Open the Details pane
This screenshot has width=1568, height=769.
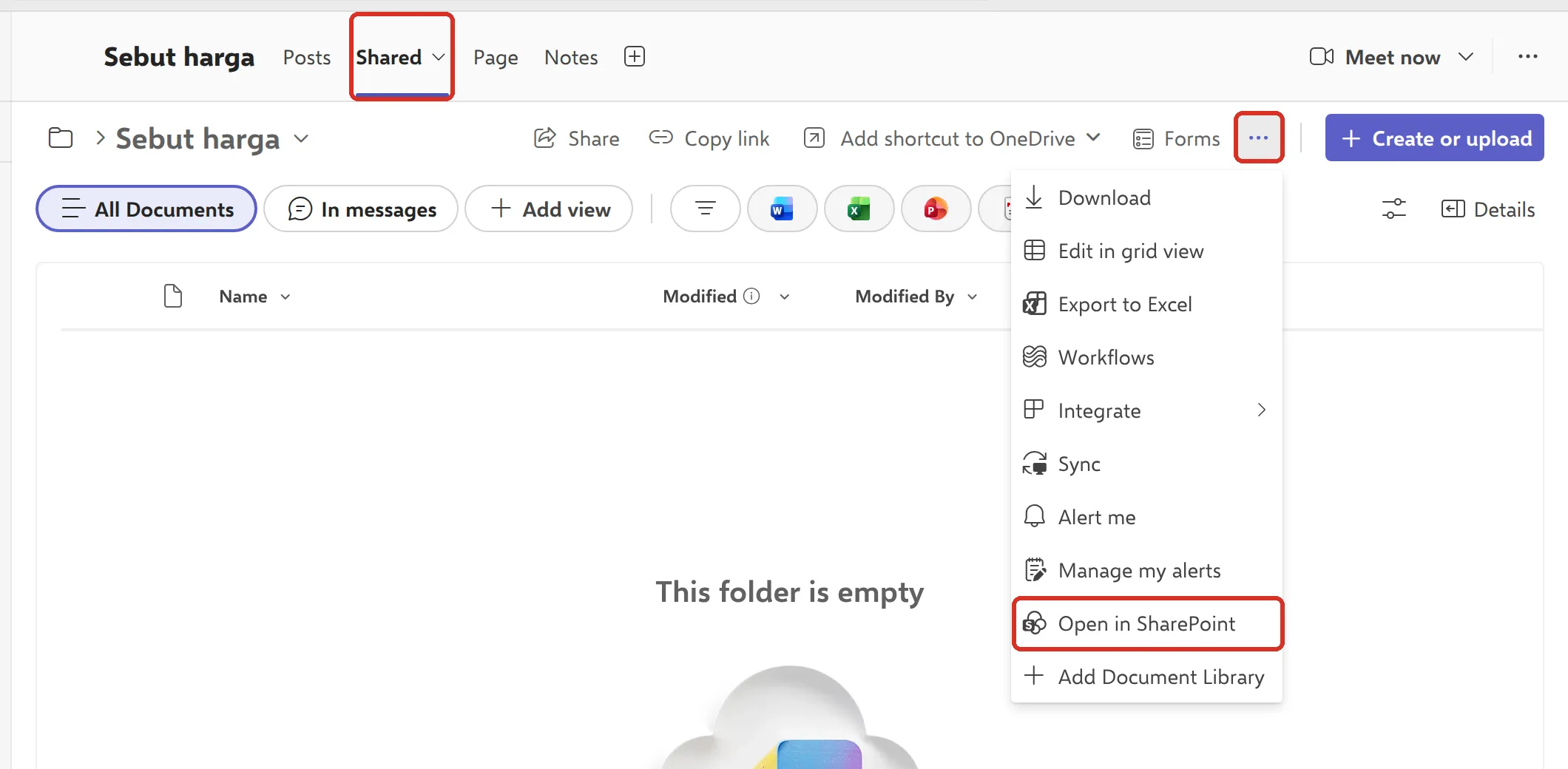pos(1488,209)
